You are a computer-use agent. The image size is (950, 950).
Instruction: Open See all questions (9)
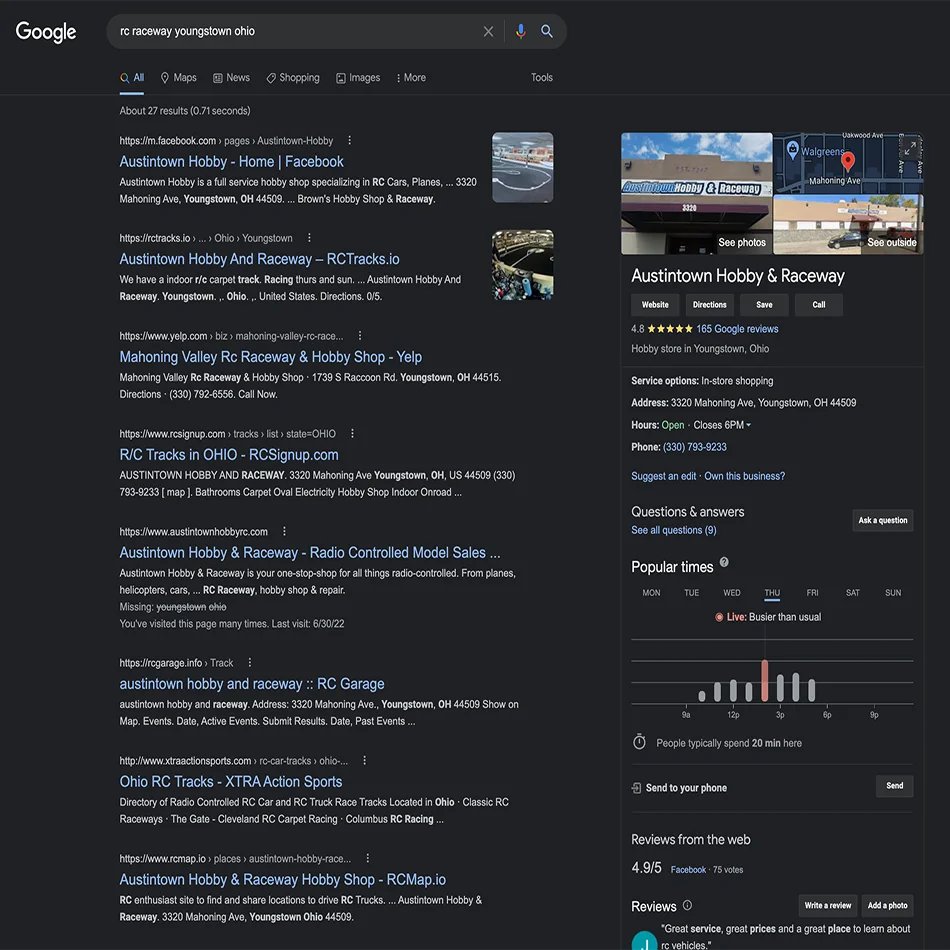(674, 530)
